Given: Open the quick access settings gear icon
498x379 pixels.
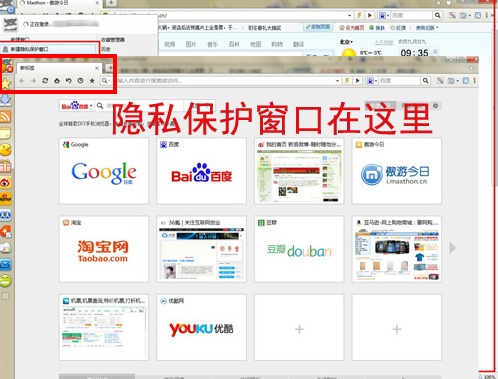Looking at the screenshot, I should tap(435, 106).
